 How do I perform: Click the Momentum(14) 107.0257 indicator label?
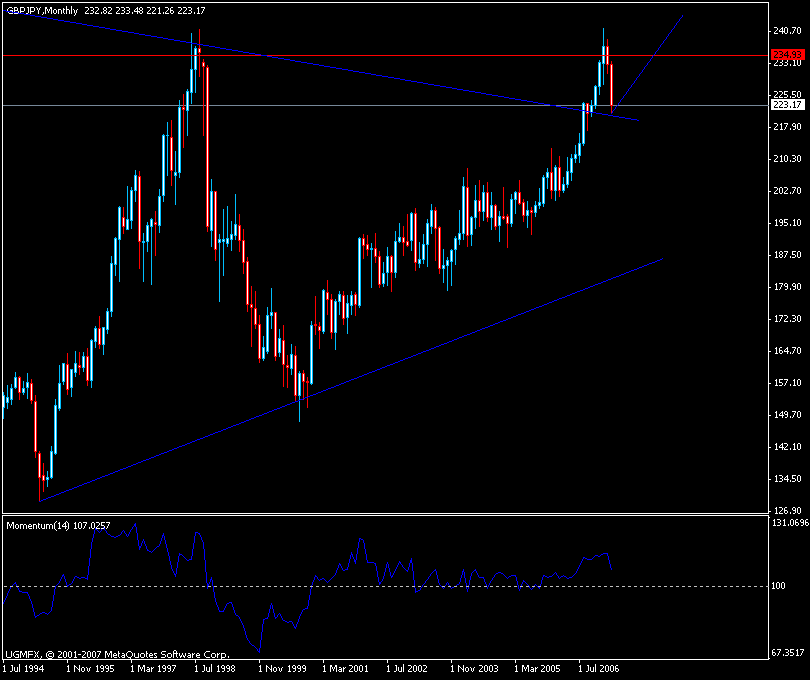coord(58,526)
